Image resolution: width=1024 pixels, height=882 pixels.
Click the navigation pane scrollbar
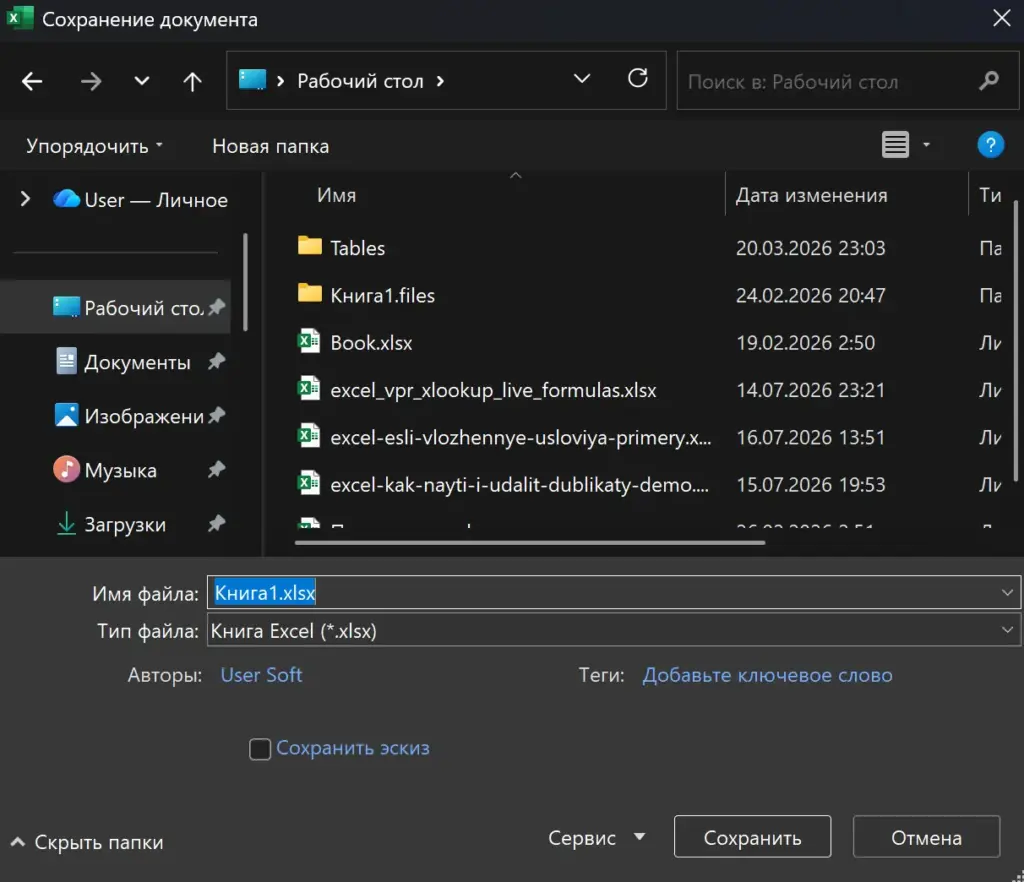245,282
